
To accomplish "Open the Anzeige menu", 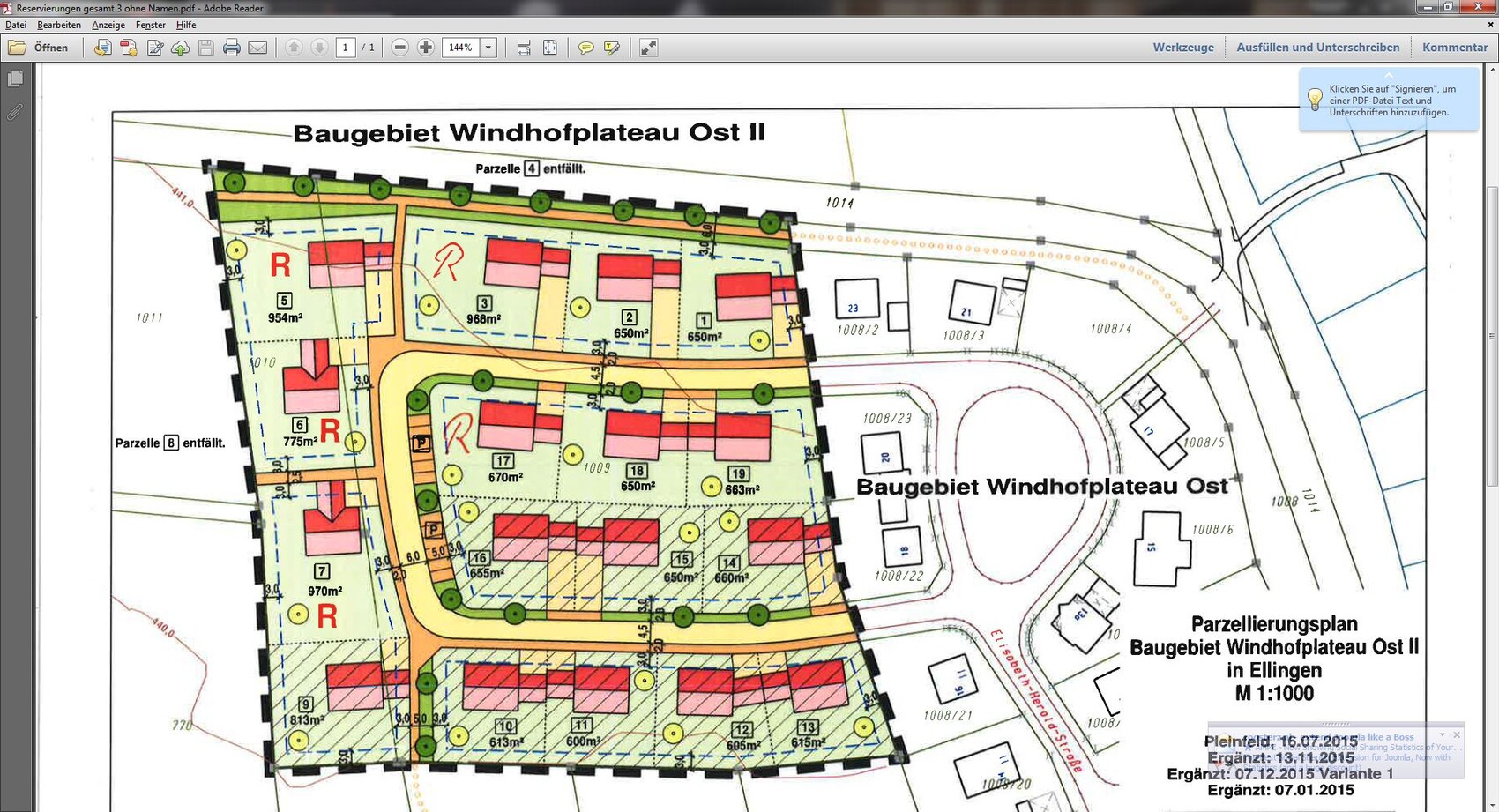I will click(x=108, y=25).
